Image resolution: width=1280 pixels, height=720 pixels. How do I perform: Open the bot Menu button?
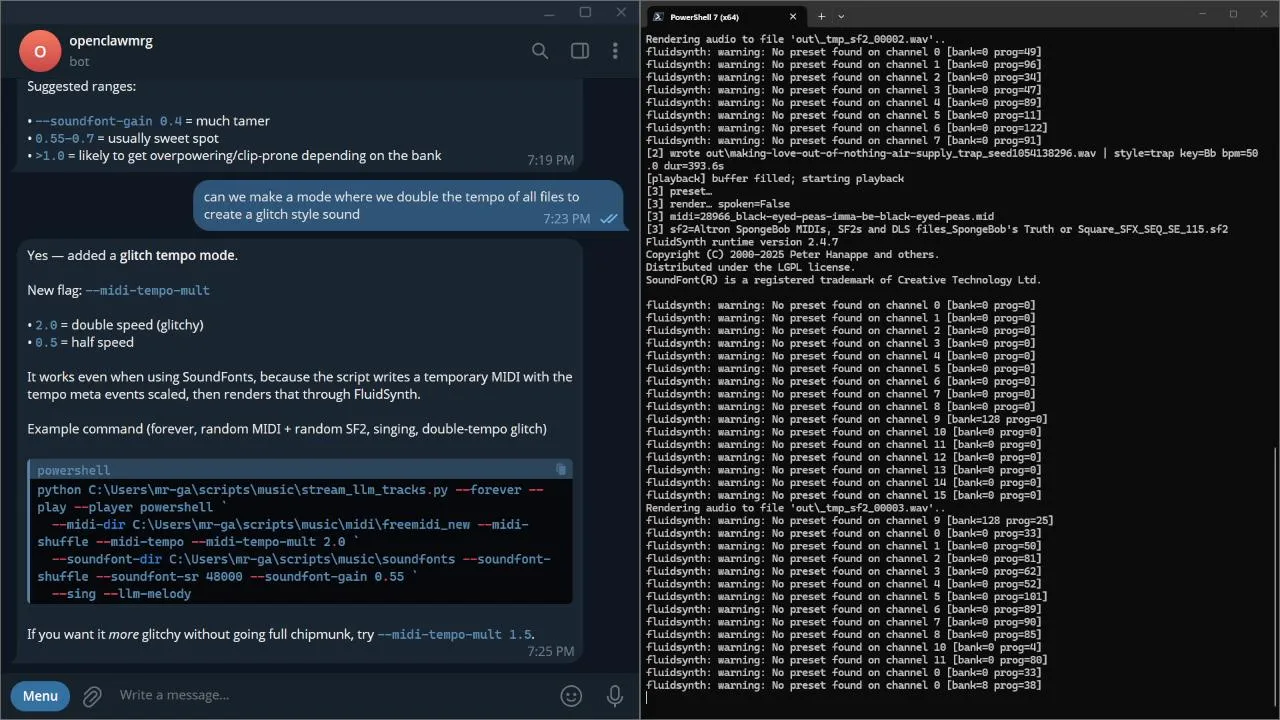(40, 696)
